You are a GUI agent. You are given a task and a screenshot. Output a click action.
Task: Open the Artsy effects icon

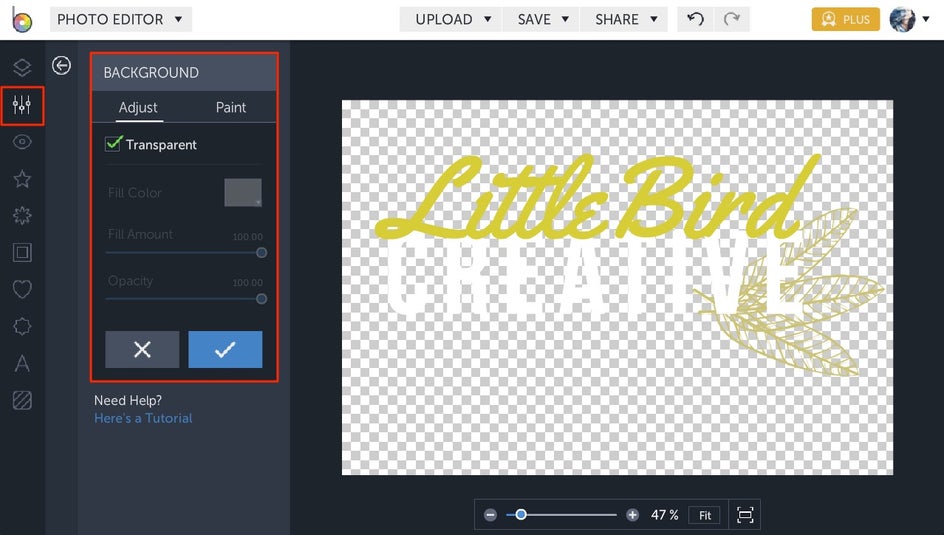[22, 215]
